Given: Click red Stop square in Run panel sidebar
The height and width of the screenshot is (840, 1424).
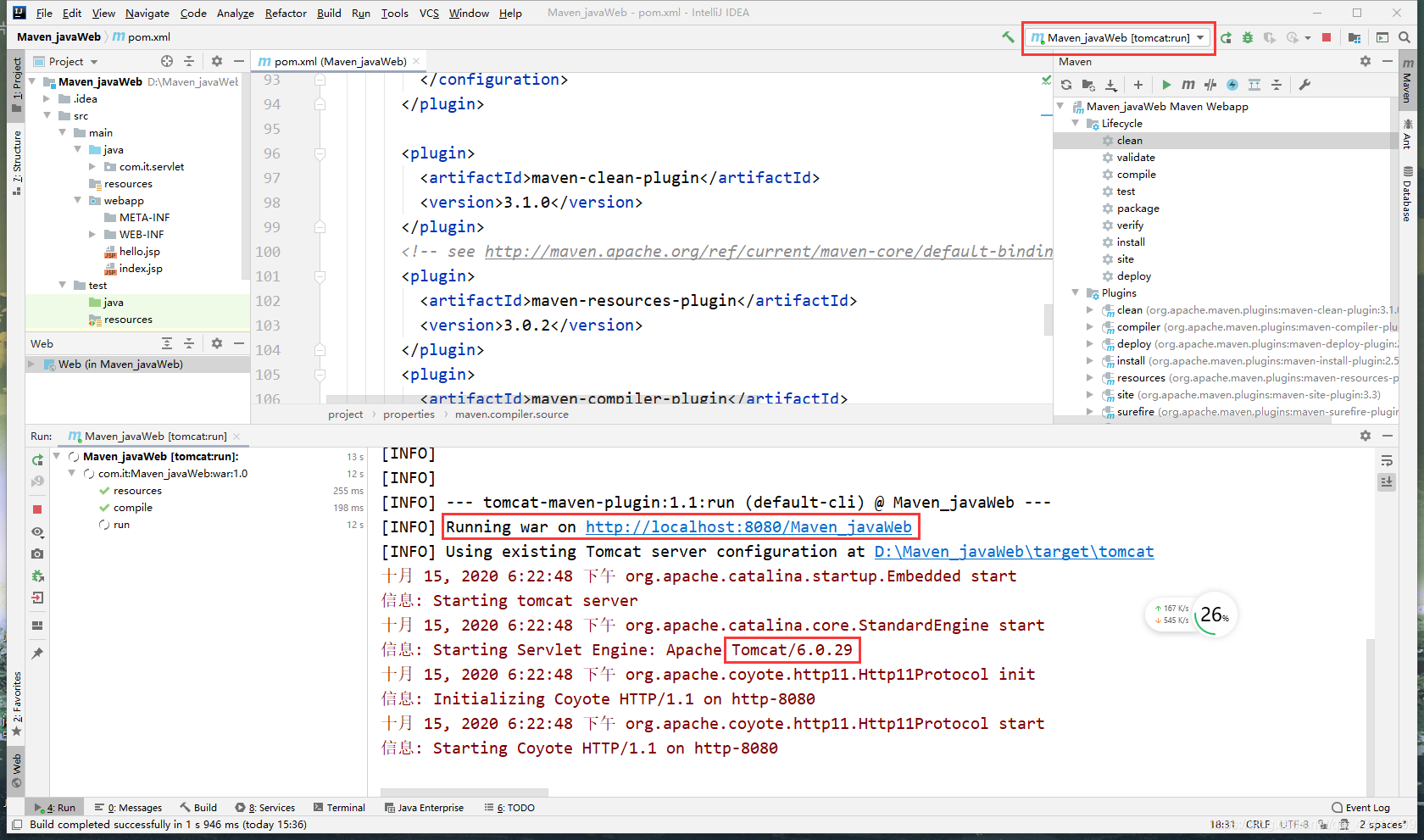Looking at the screenshot, I should (x=37, y=509).
